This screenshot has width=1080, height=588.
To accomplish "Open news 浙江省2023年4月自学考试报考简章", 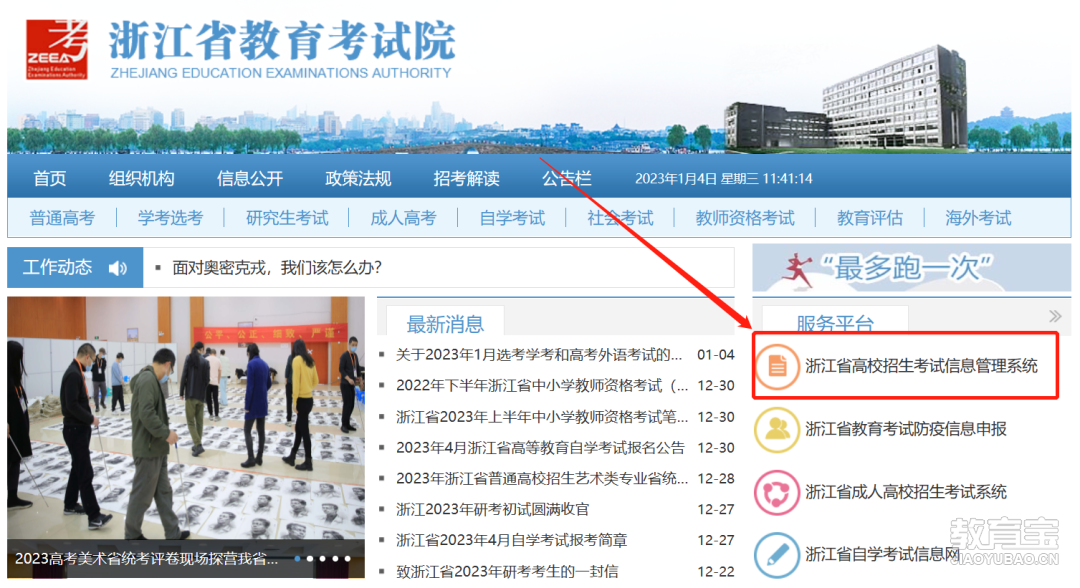I will [511, 540].
